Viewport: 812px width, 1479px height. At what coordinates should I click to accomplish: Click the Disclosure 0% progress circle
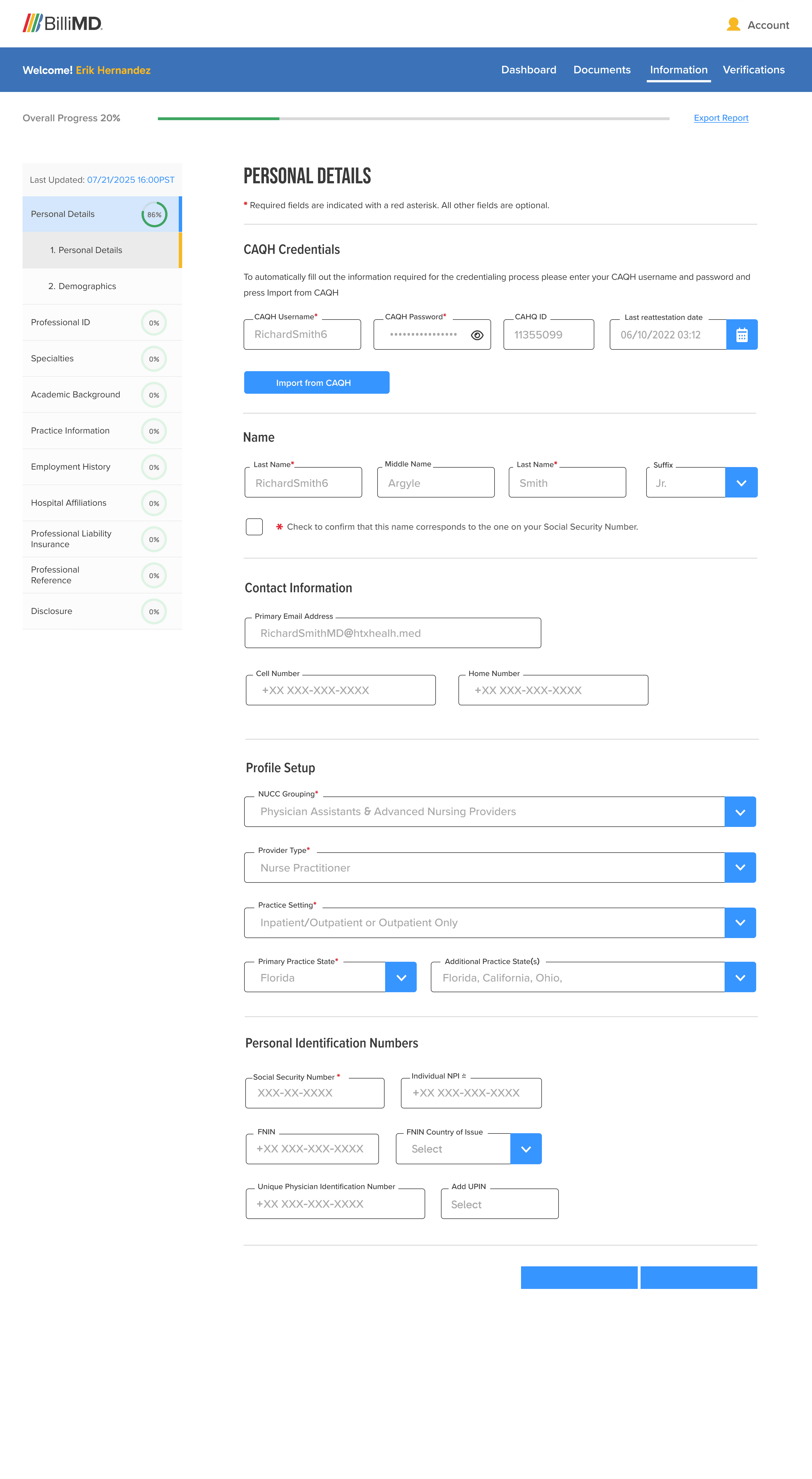click(x=154, y=612)
